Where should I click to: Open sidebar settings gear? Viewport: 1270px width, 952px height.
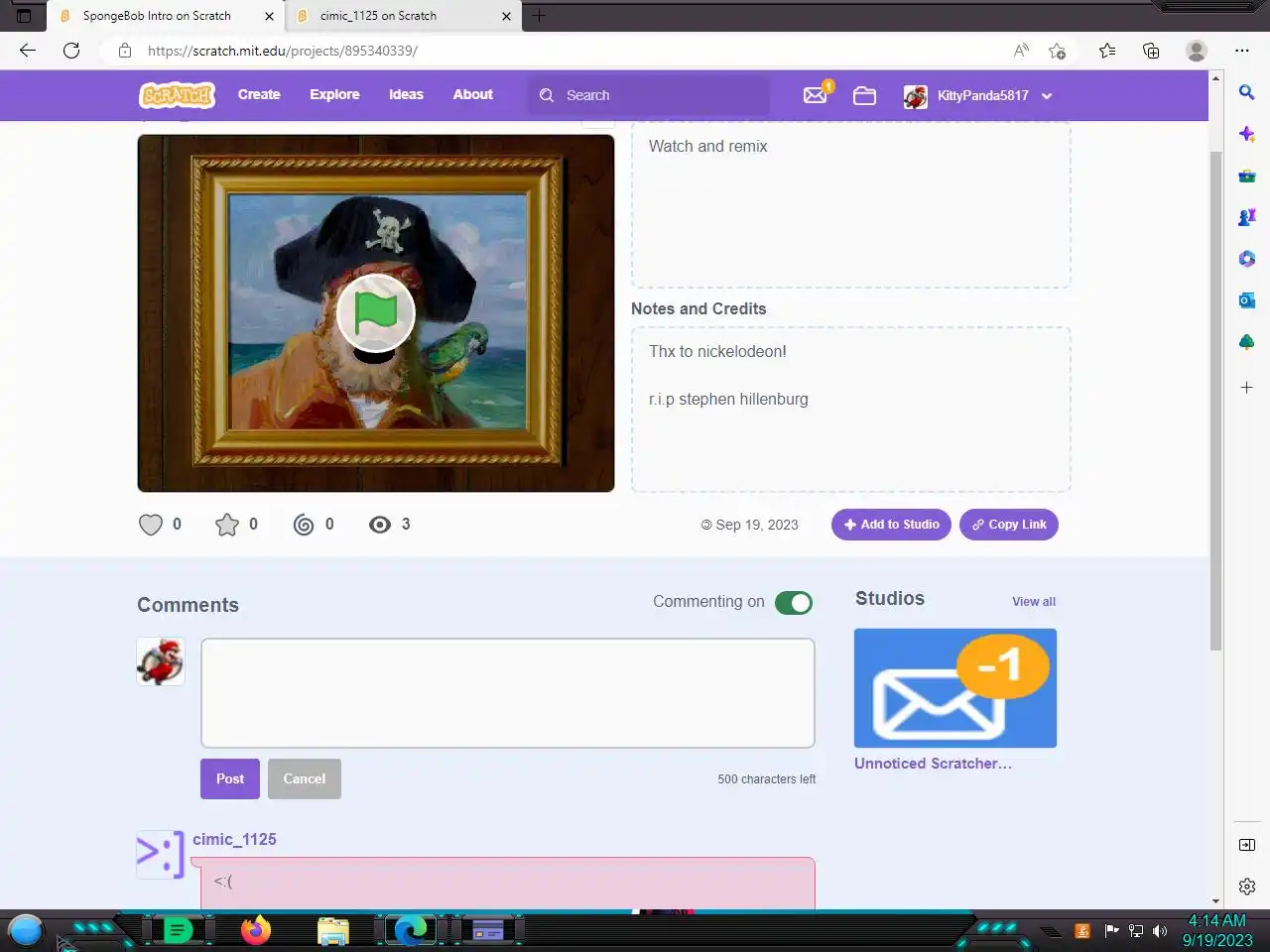click(x=1247, y=887)
